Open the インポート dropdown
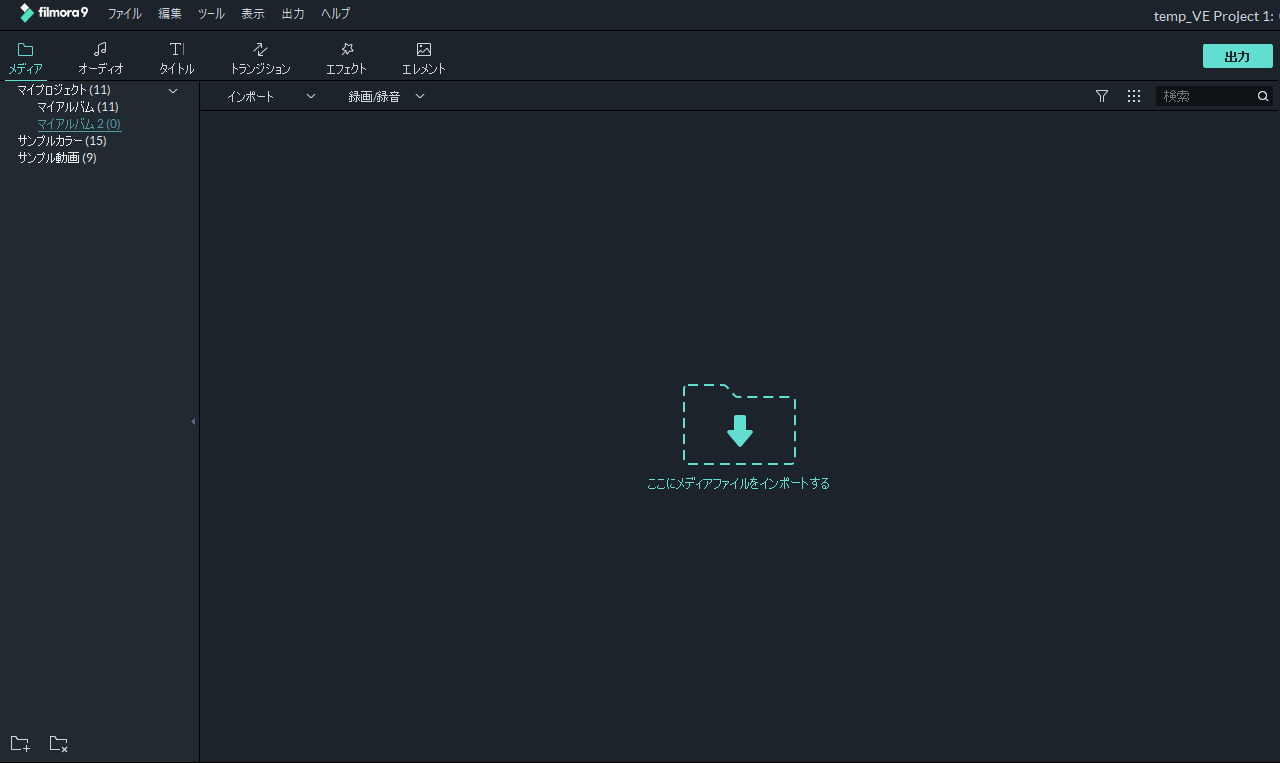 point(271,96)
